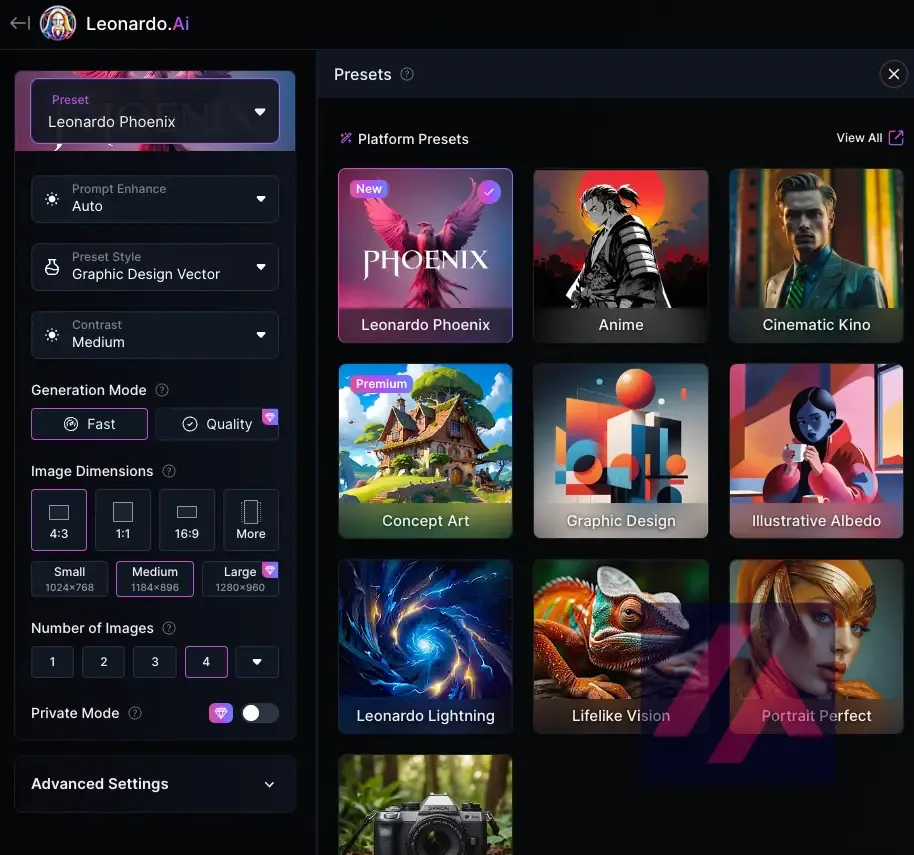Open More image dimension options
Screen dimensions: 914x855
(x=251, y=520)
